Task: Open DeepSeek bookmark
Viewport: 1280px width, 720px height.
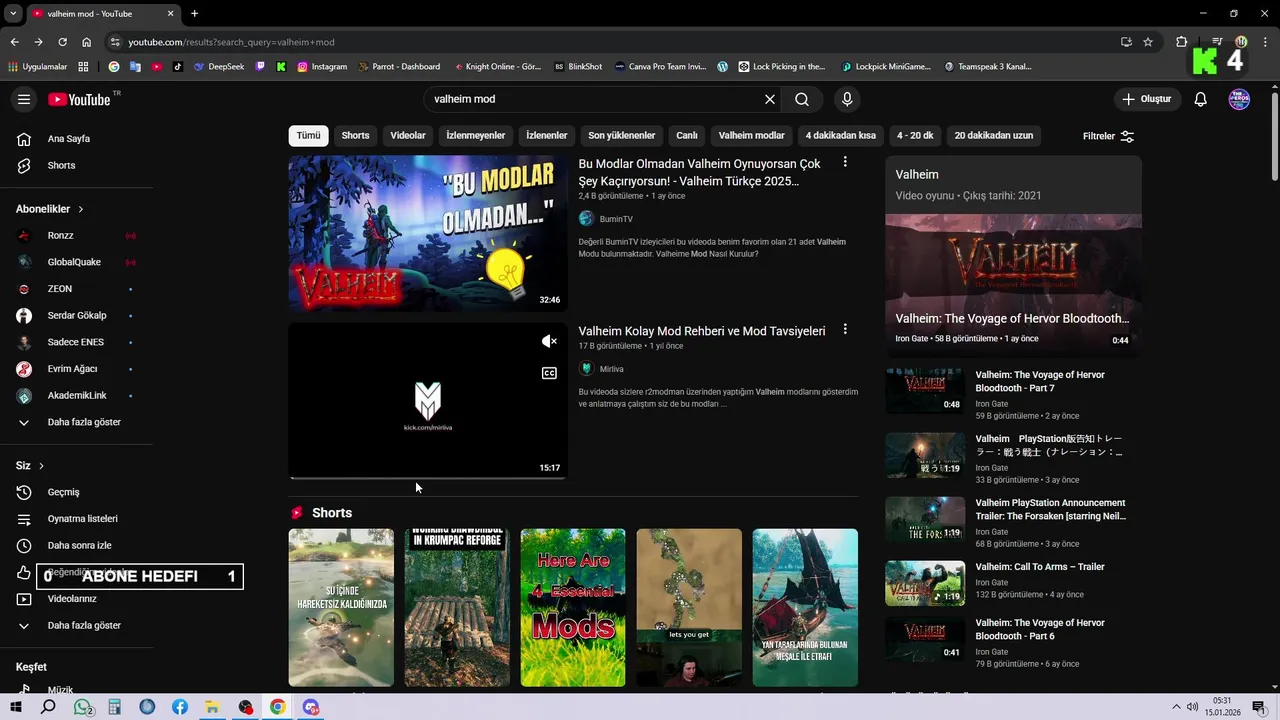Action: click(219, 67)
